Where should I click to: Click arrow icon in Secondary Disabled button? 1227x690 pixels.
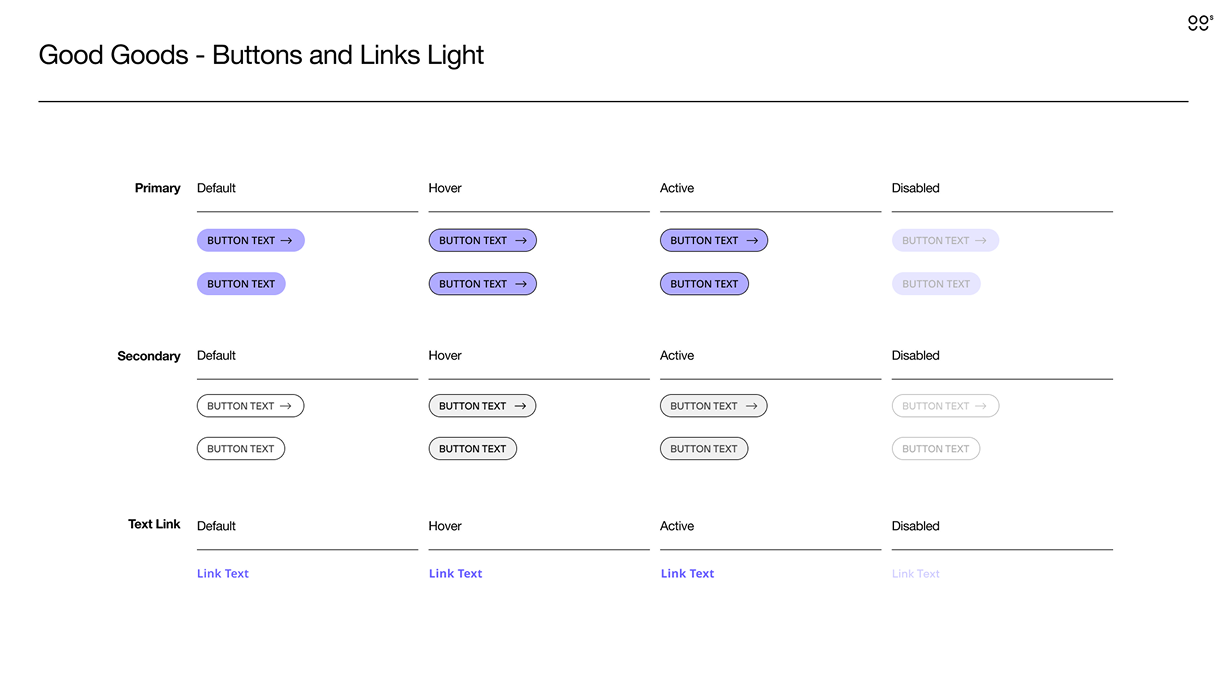click(x=981, y=406)
